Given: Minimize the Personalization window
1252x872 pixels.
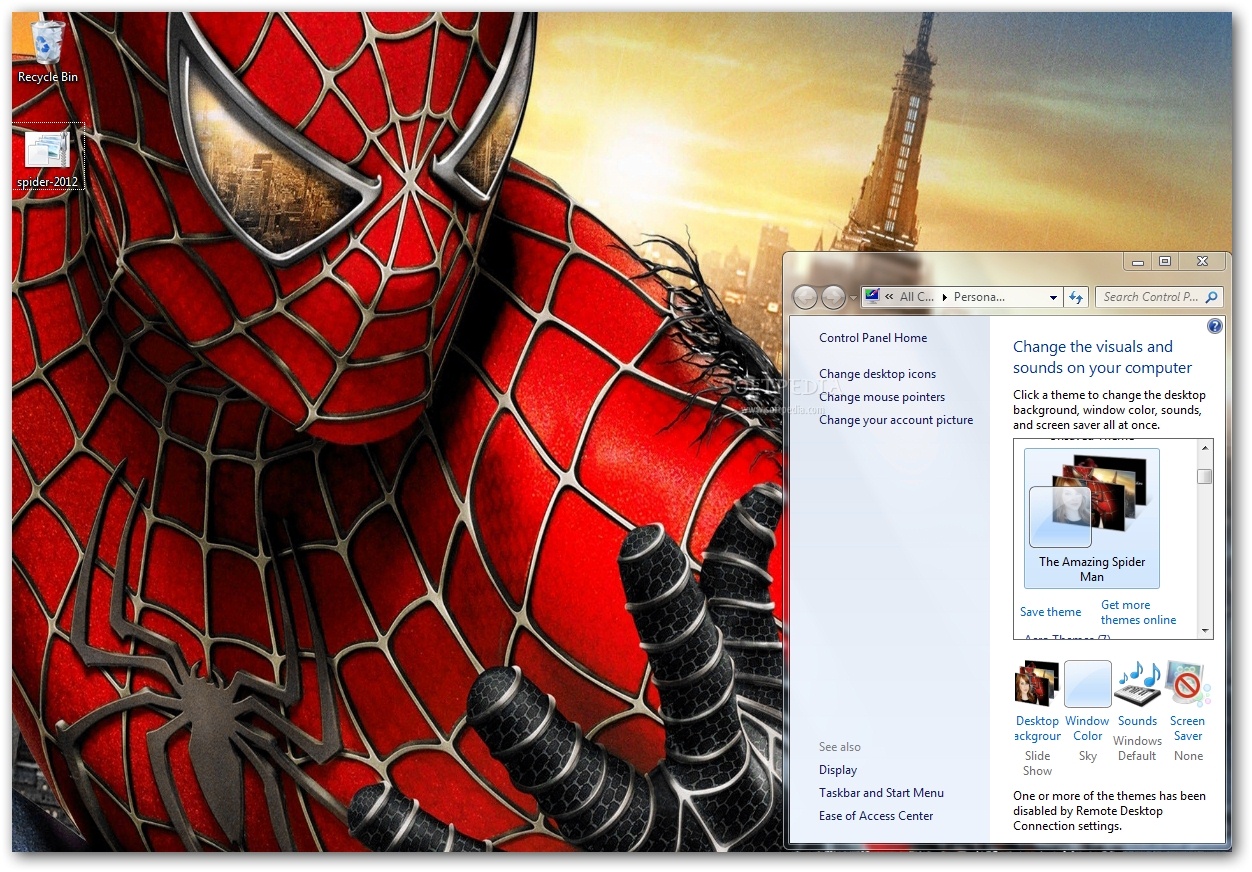Looking at the screenshot, I should (x=1138, y=262).
